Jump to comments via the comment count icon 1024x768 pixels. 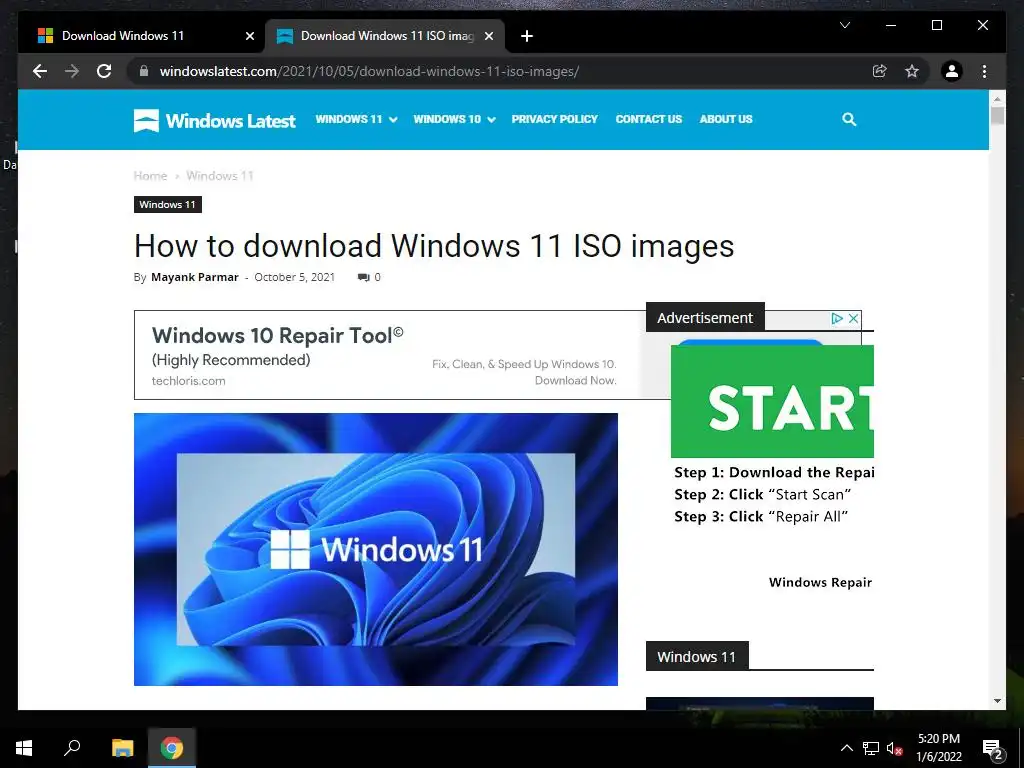368,277
